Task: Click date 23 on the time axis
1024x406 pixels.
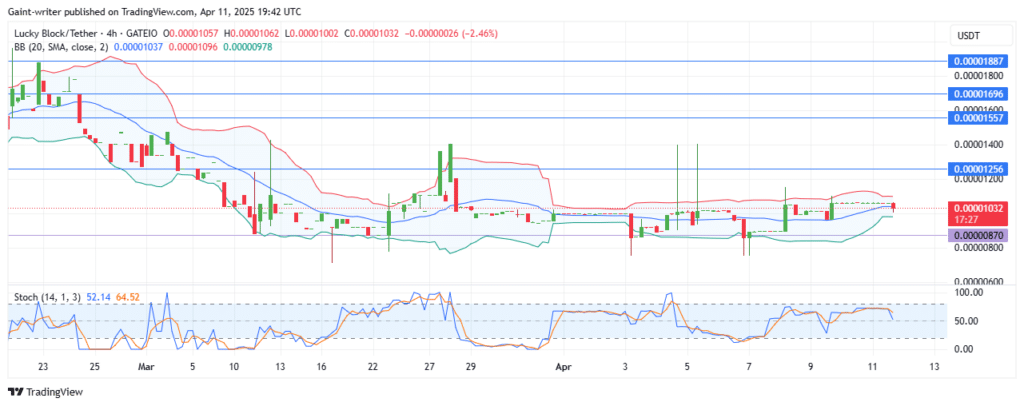Action: pyautogui.click(x=43, y=367)
